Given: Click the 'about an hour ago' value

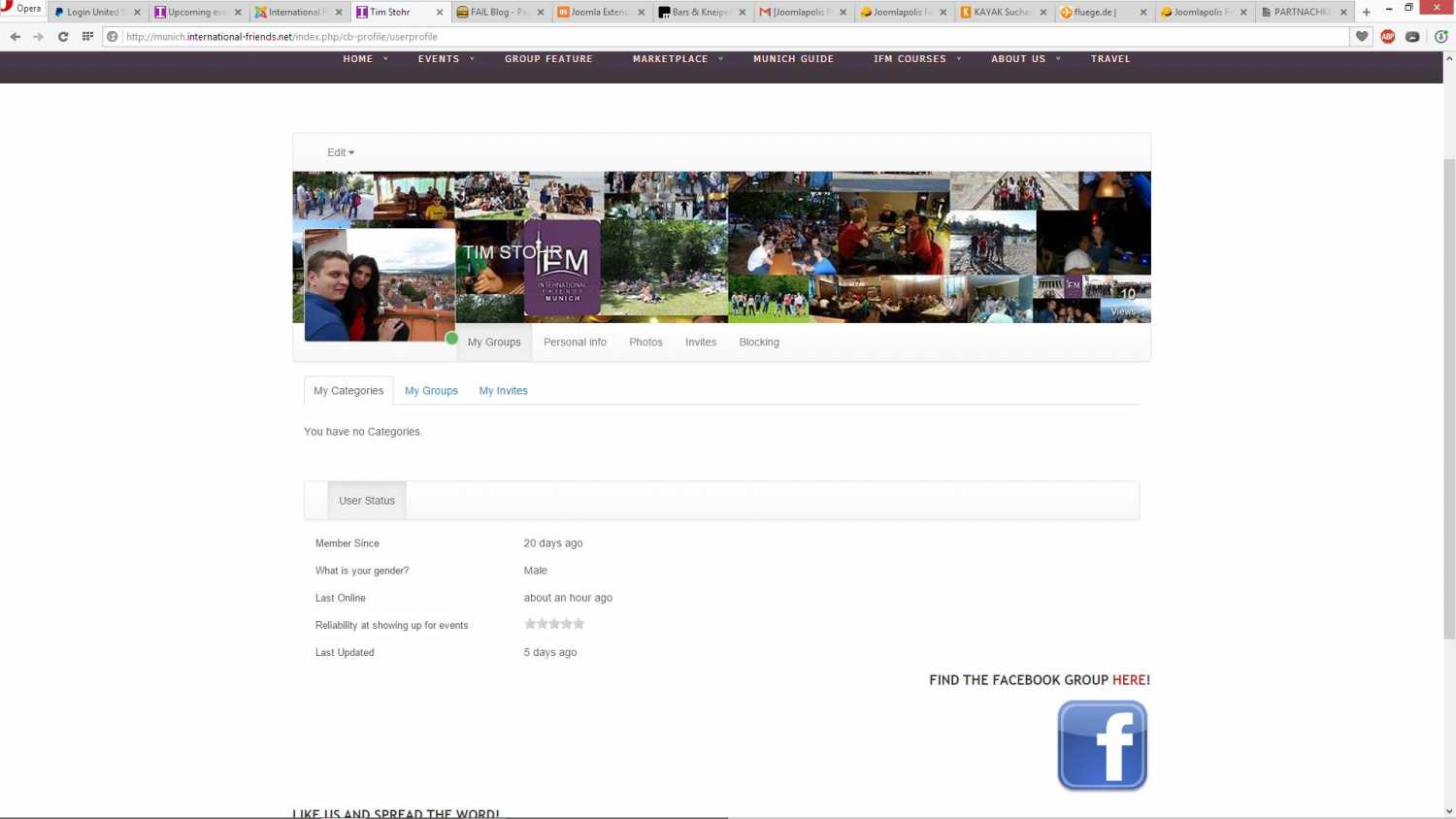Looking at the screenshot, I should point(568,598).
